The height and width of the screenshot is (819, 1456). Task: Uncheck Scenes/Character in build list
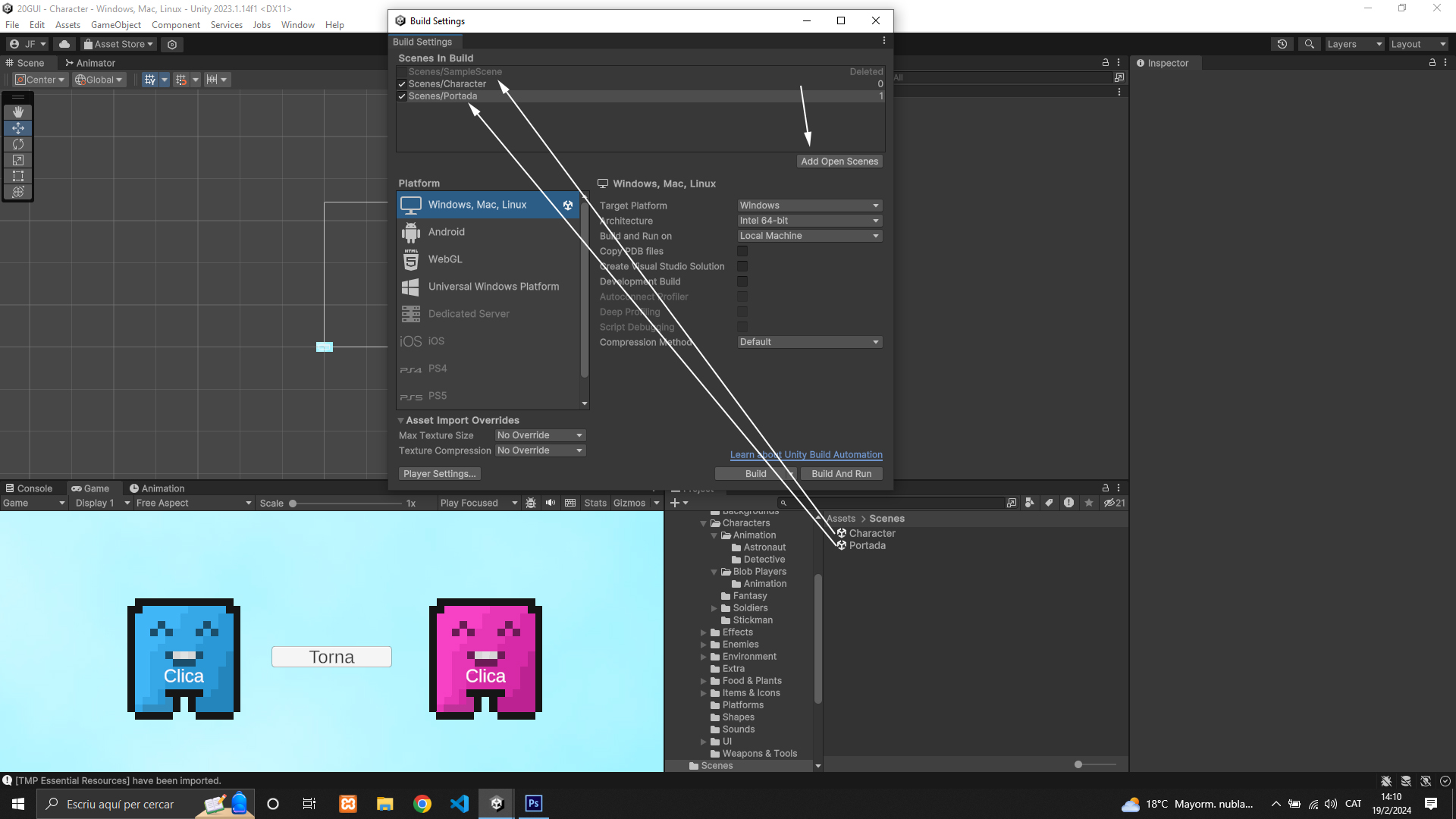[x=403, y=84]
